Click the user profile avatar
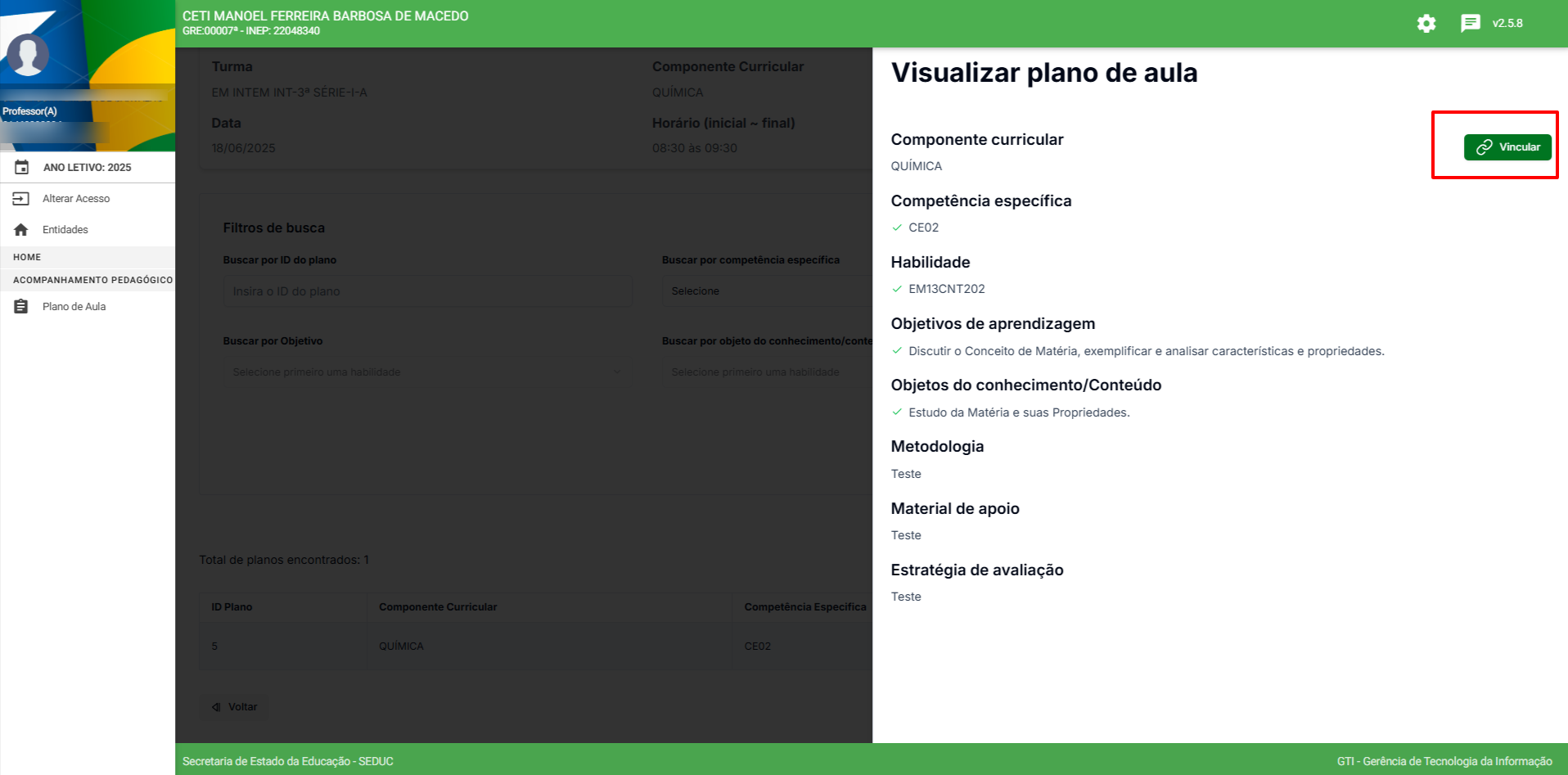The image size is (1568, 775). pyautogui.click(x=28, y=56)
